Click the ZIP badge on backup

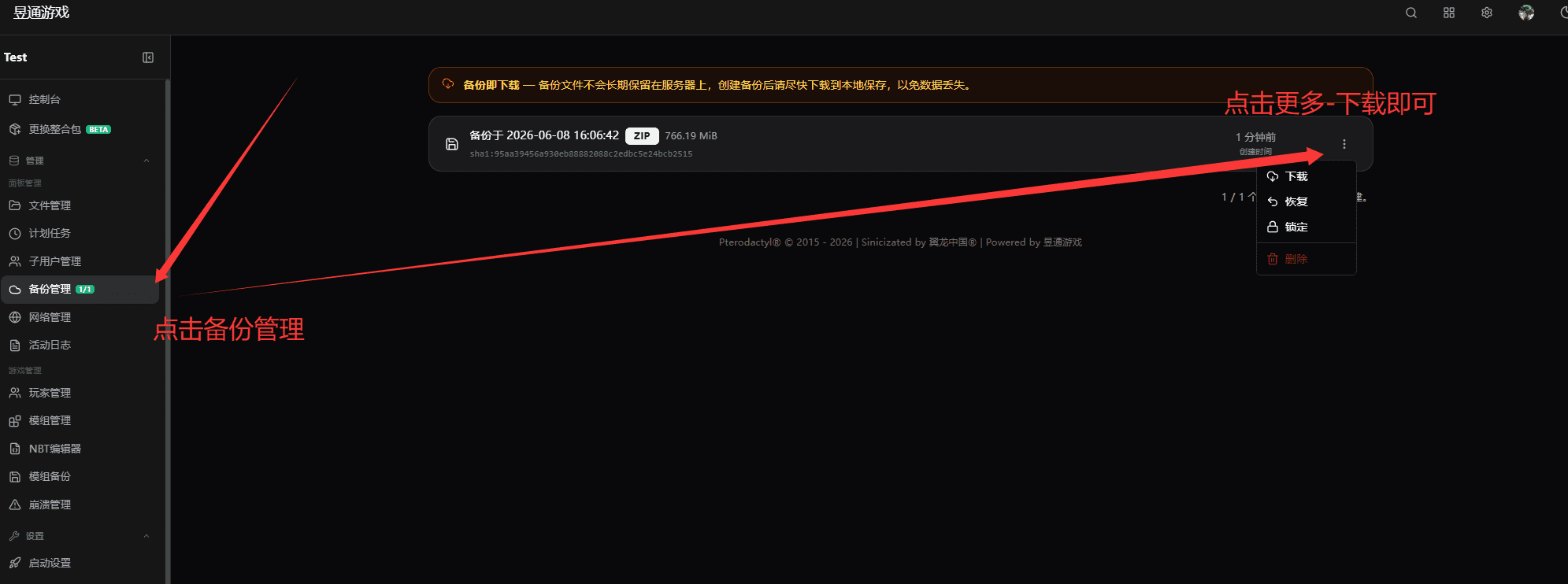[642, 136]
